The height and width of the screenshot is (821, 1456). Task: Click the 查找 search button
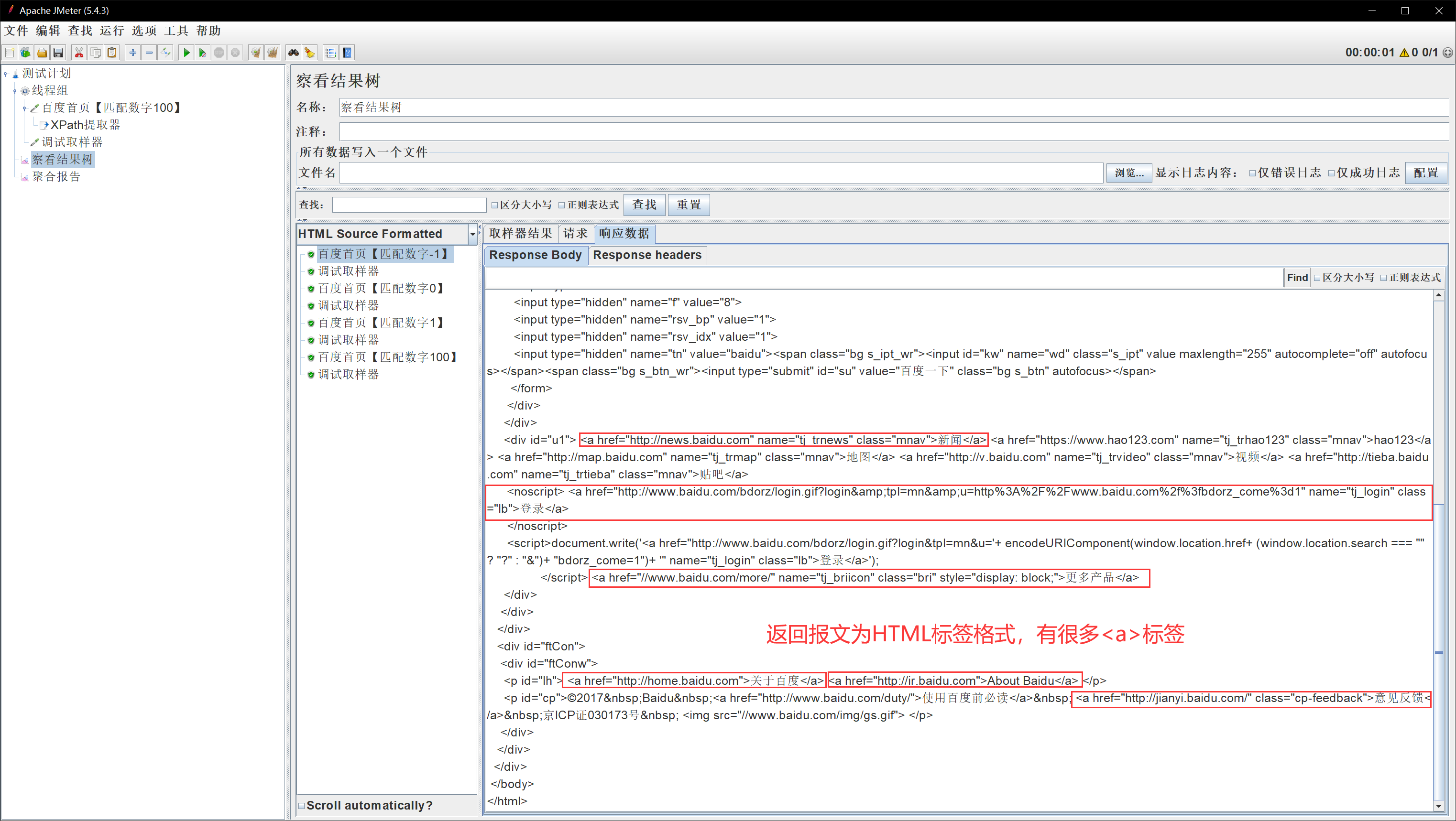pos(644,205)
